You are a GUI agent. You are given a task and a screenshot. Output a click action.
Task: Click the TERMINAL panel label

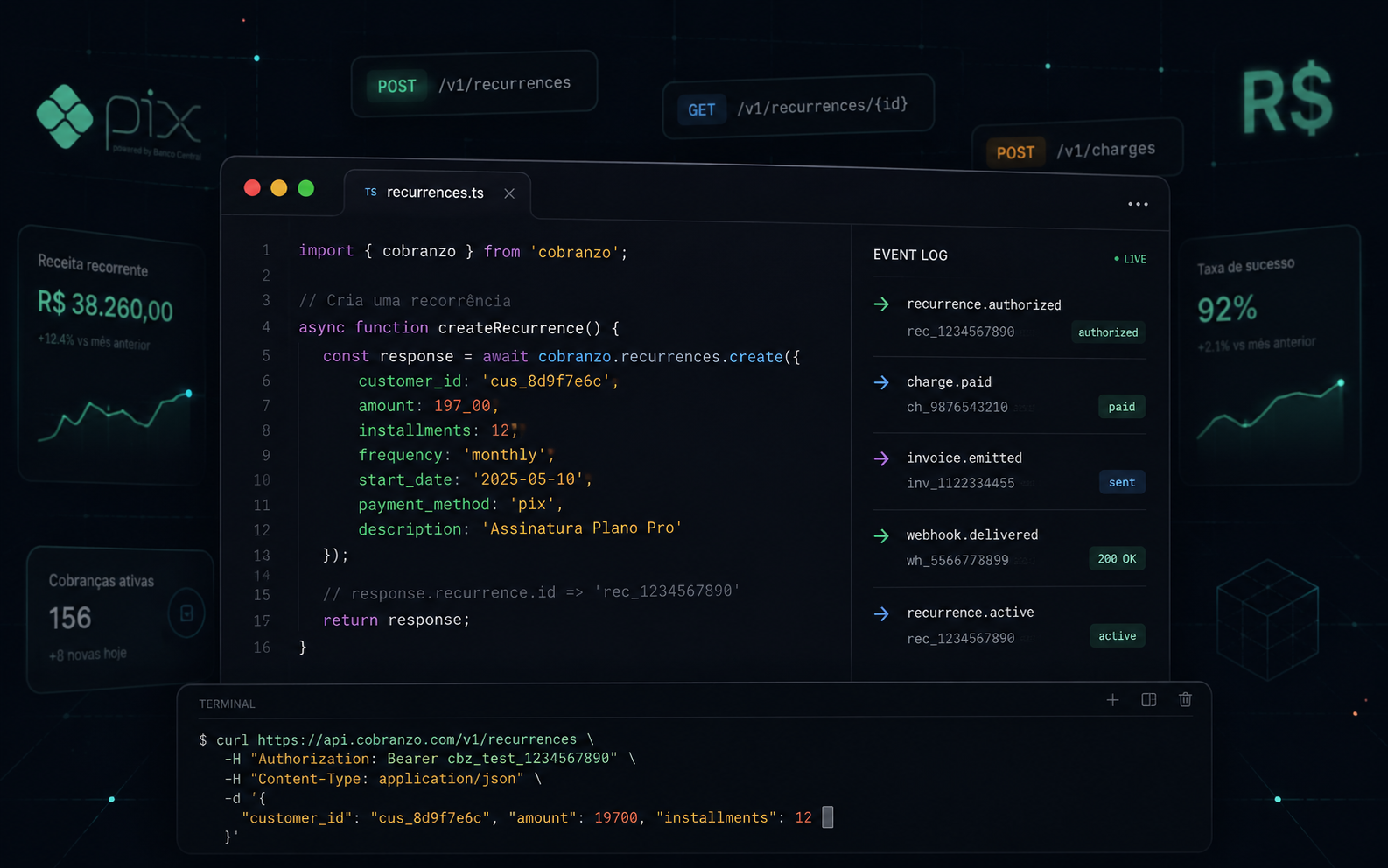click(x=227, y=704)
